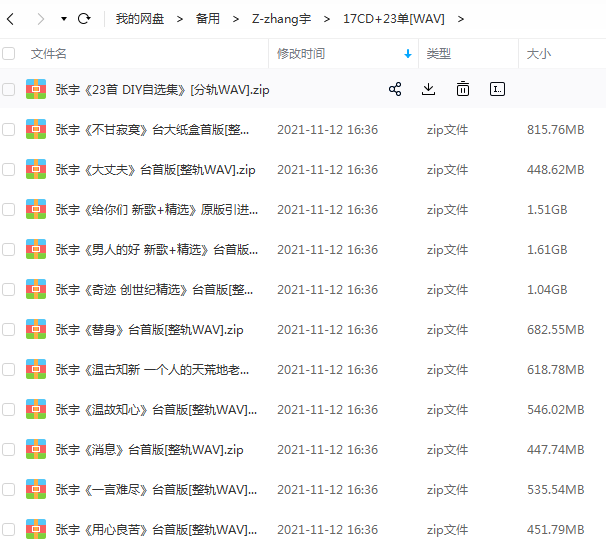Download the 23首 DIY自选集 zip file
This screenshot has height=548, width=606.
tap(428, 90)
